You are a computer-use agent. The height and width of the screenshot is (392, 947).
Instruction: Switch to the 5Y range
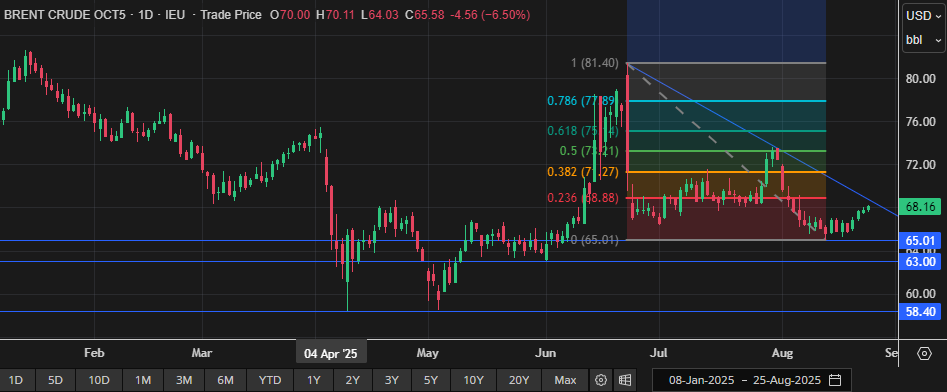[x=431, y=380]
